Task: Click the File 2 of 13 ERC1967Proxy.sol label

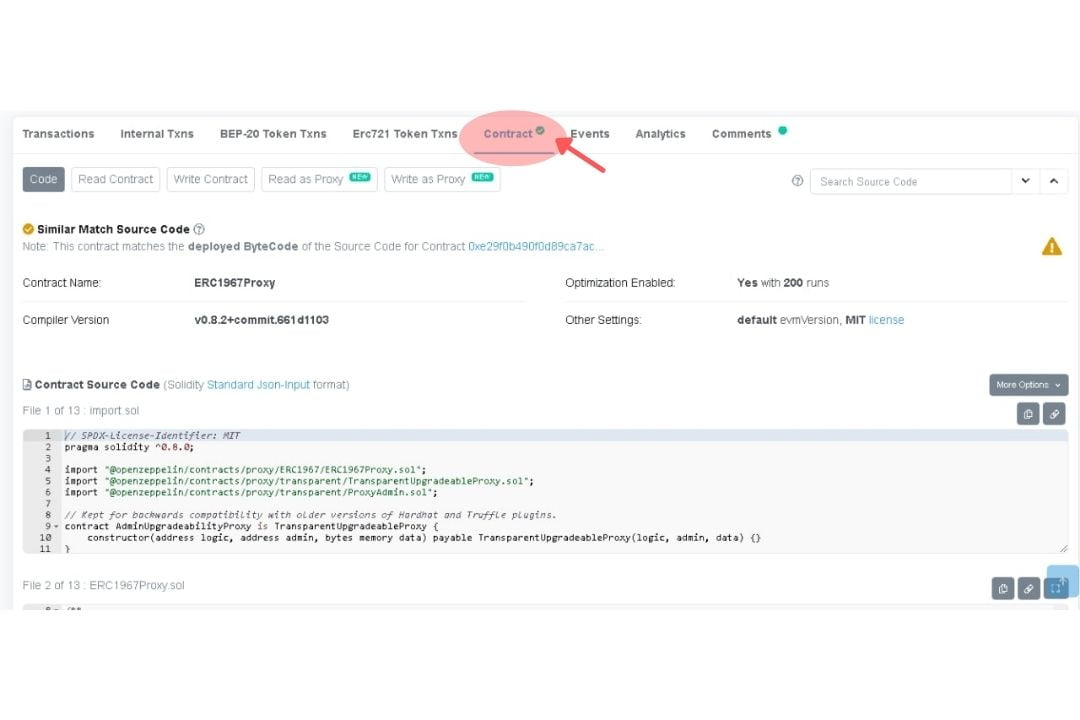Action: pyautogui.click(x=103, y=585)
